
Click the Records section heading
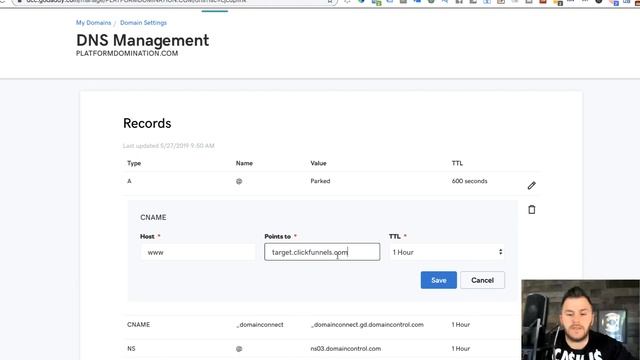pyautogui.click(x=147, y=123)
